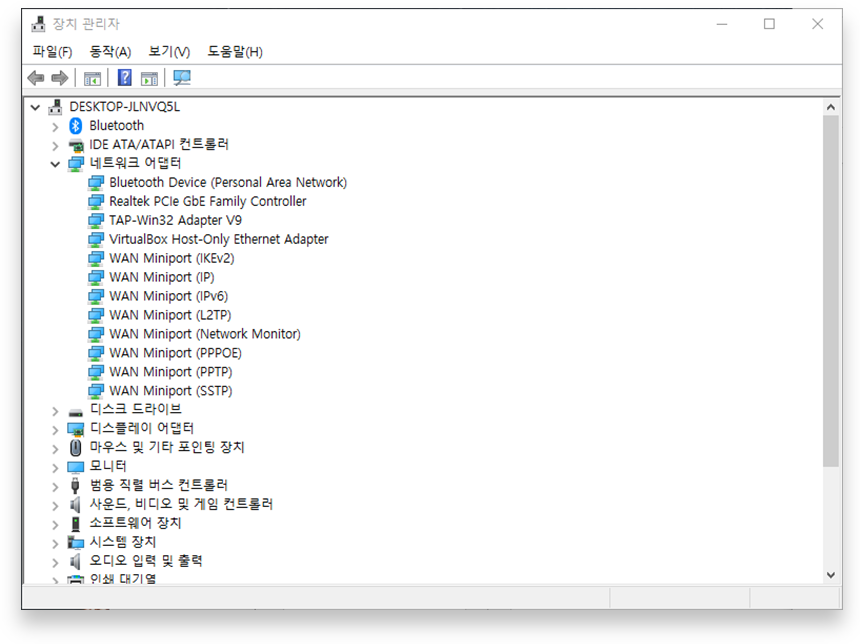Expand 사운드, 비디오 및 게임 컨트롤러 category

55,505
